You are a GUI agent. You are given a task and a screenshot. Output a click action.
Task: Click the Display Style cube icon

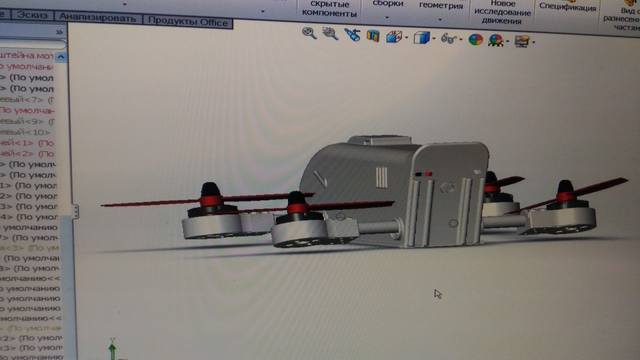[x=421, y=38]
